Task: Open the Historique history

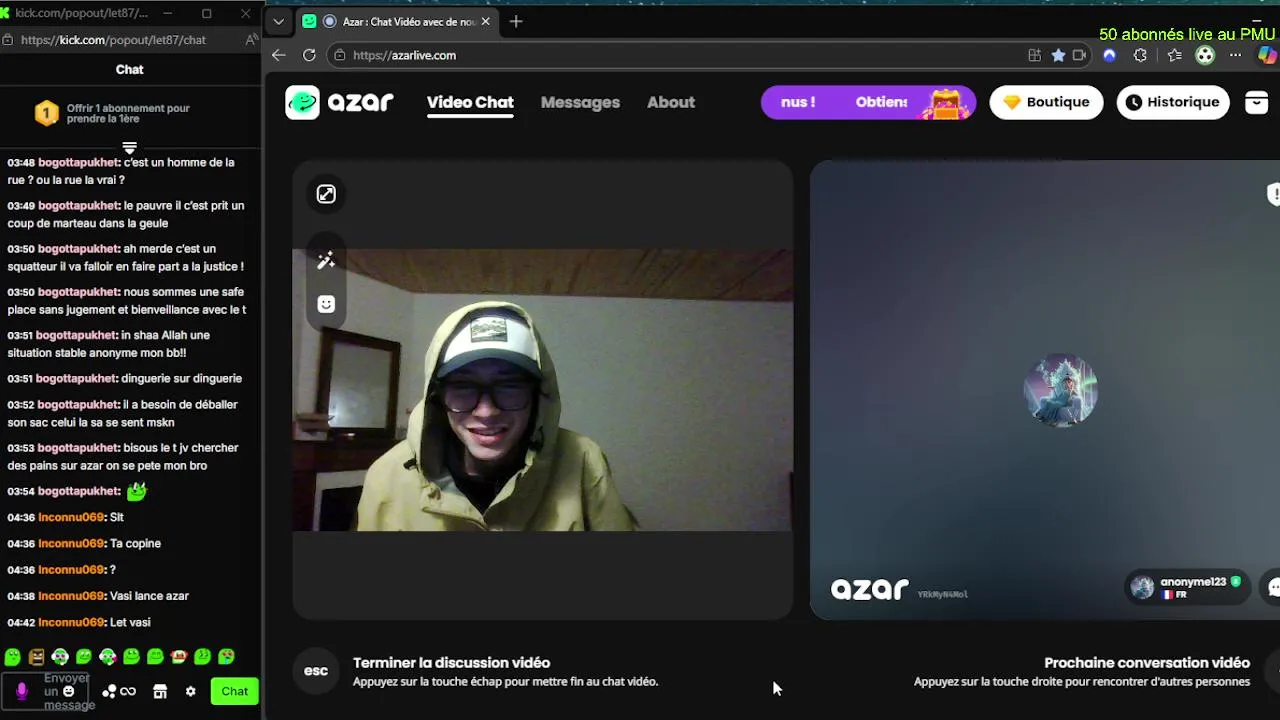Action: pos(1173,102)
